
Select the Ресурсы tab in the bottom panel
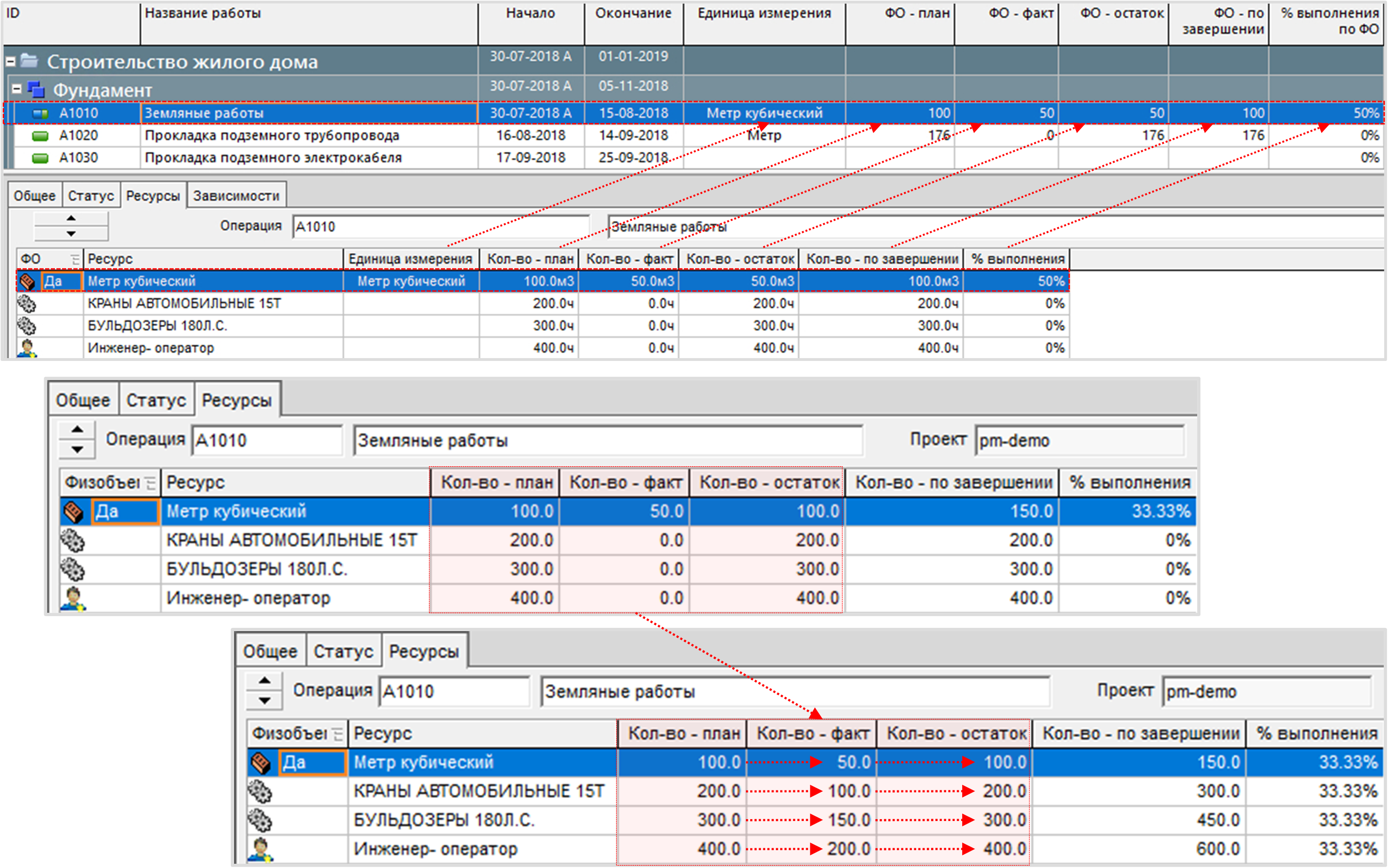pos(424,650)
